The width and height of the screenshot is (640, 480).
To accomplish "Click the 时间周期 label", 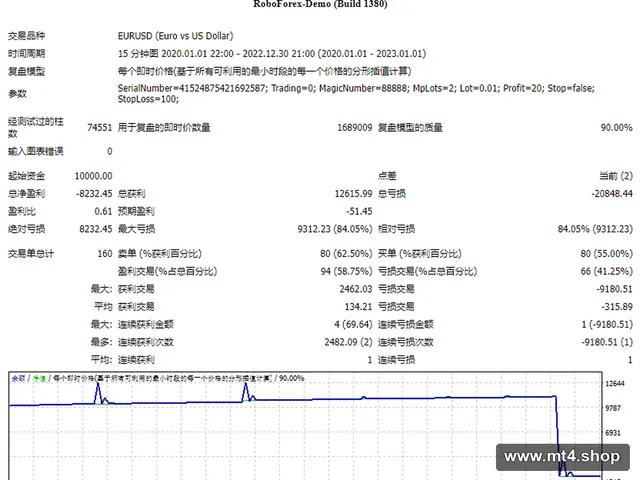I will 27,53.
